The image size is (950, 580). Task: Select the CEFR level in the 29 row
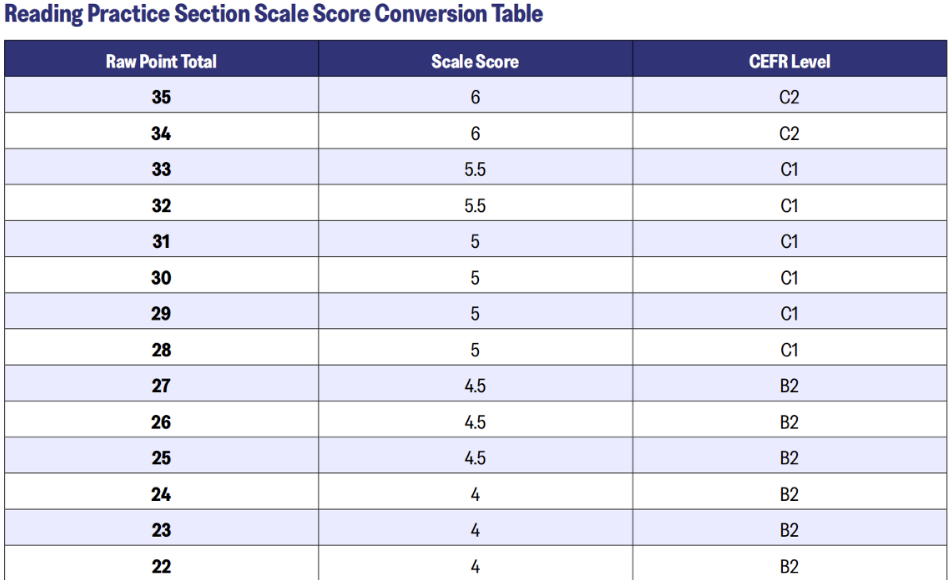(789, 313)
